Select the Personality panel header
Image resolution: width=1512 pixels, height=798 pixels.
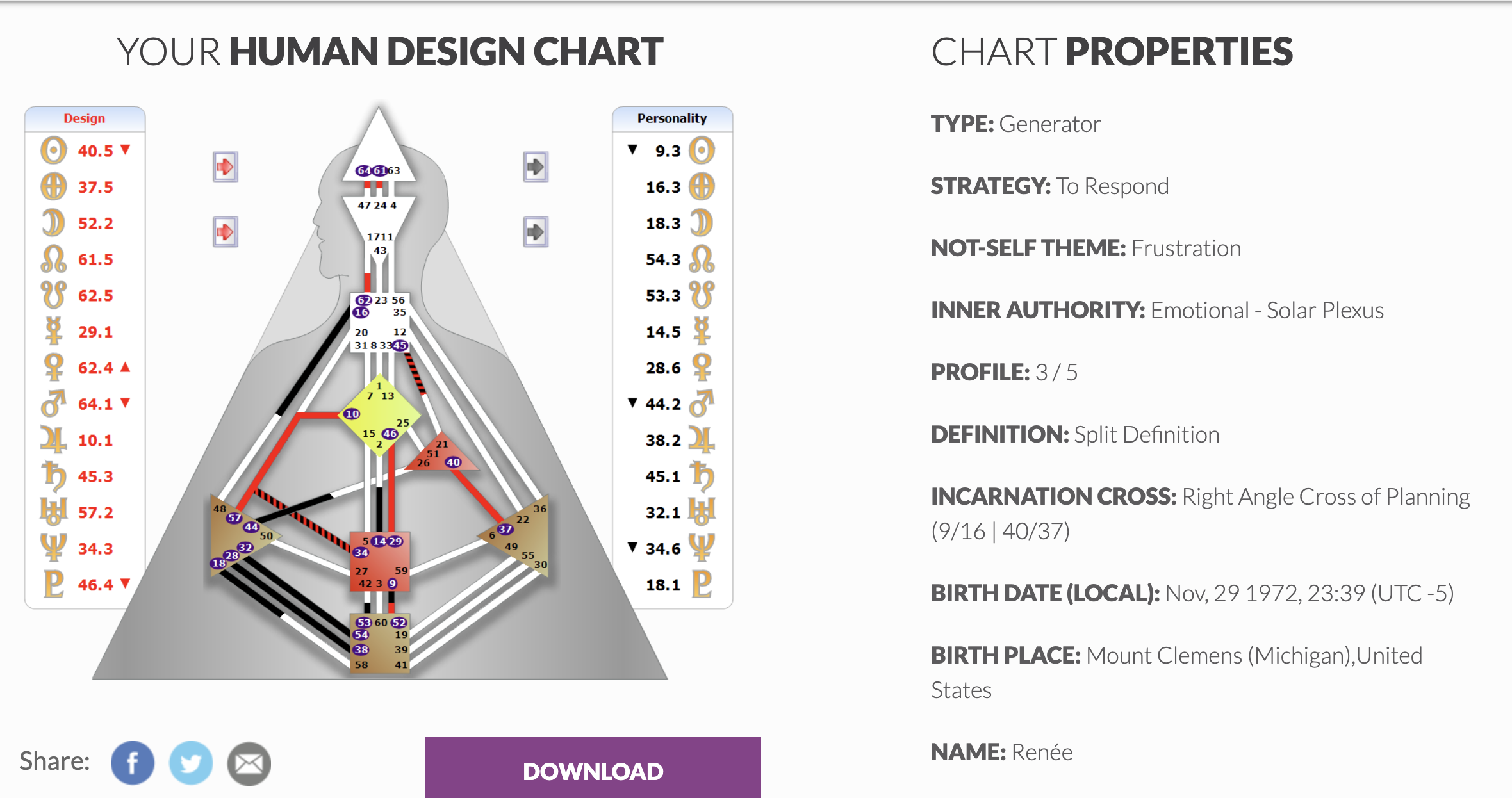(672, 118)
